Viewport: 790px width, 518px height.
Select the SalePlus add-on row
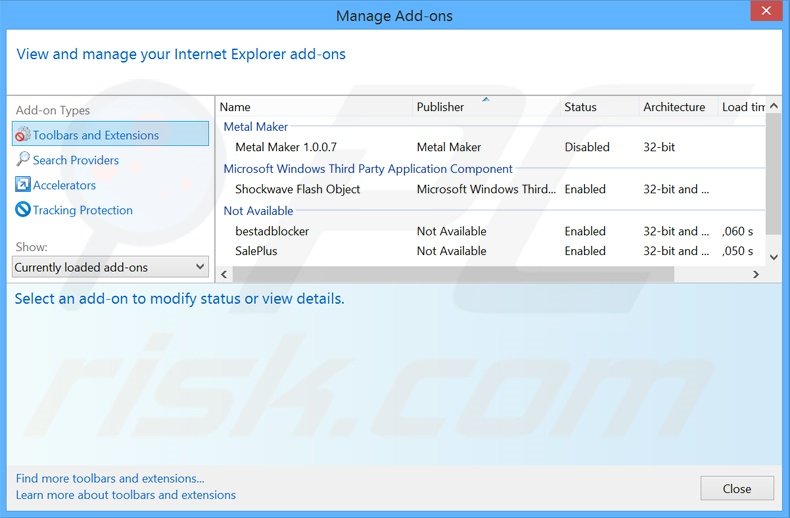[256, 251]
